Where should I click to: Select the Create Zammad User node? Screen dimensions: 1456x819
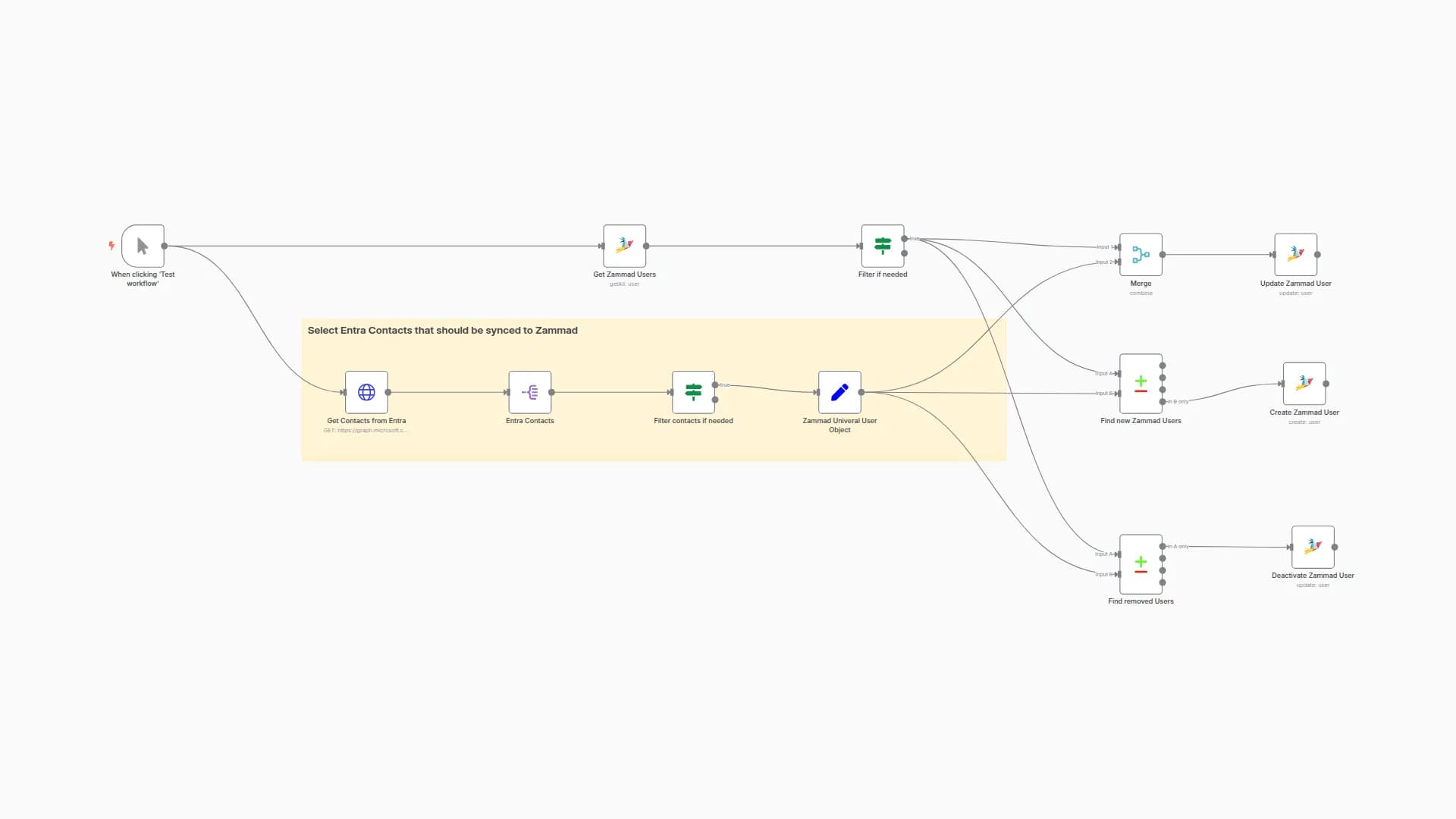coord(1304,384)
